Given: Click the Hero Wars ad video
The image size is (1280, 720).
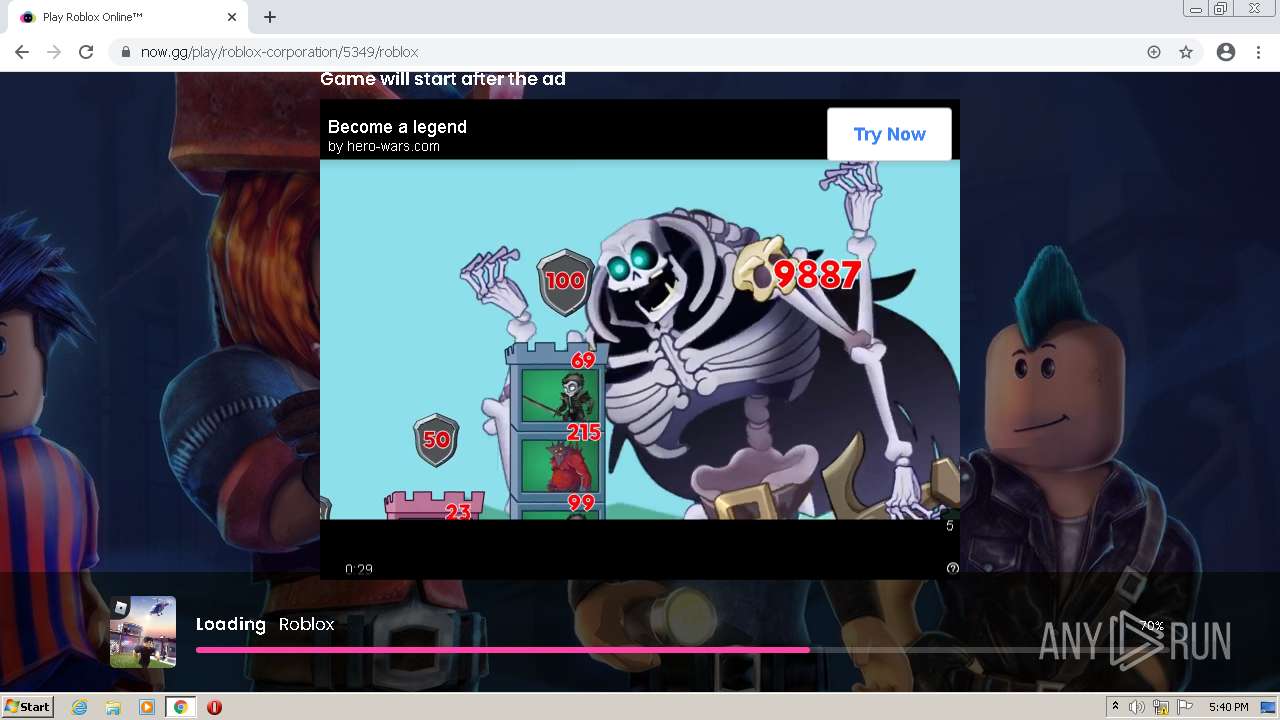Looking at the screenshot, I should [640, 340].
